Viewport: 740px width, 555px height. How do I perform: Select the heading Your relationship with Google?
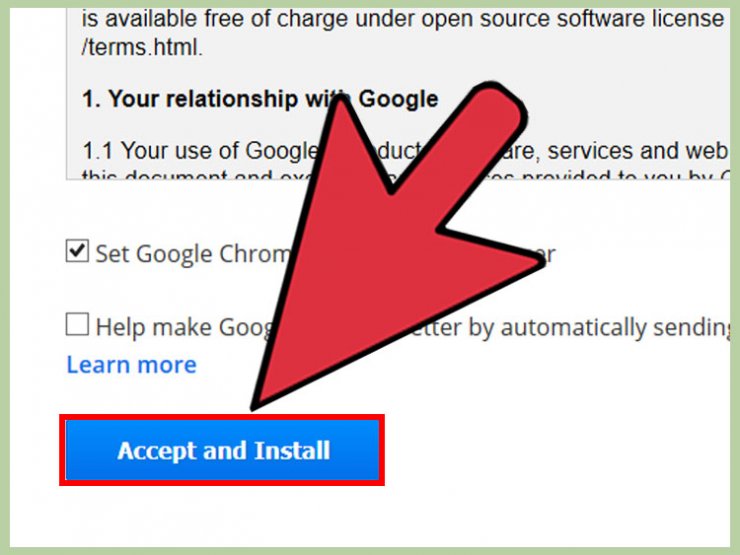[x=260, y=99]
